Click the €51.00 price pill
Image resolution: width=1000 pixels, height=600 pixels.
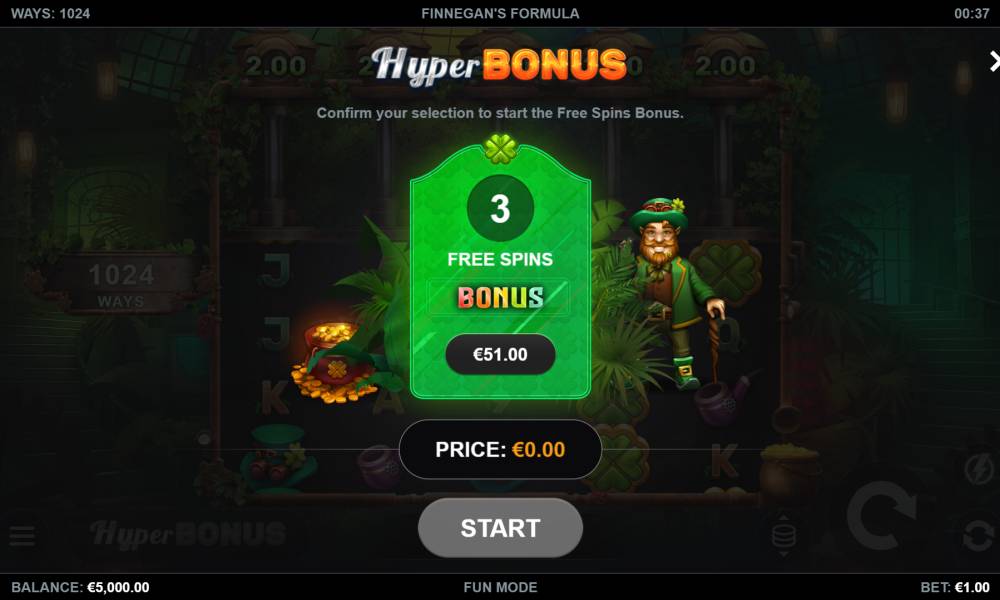pos(500,355)
